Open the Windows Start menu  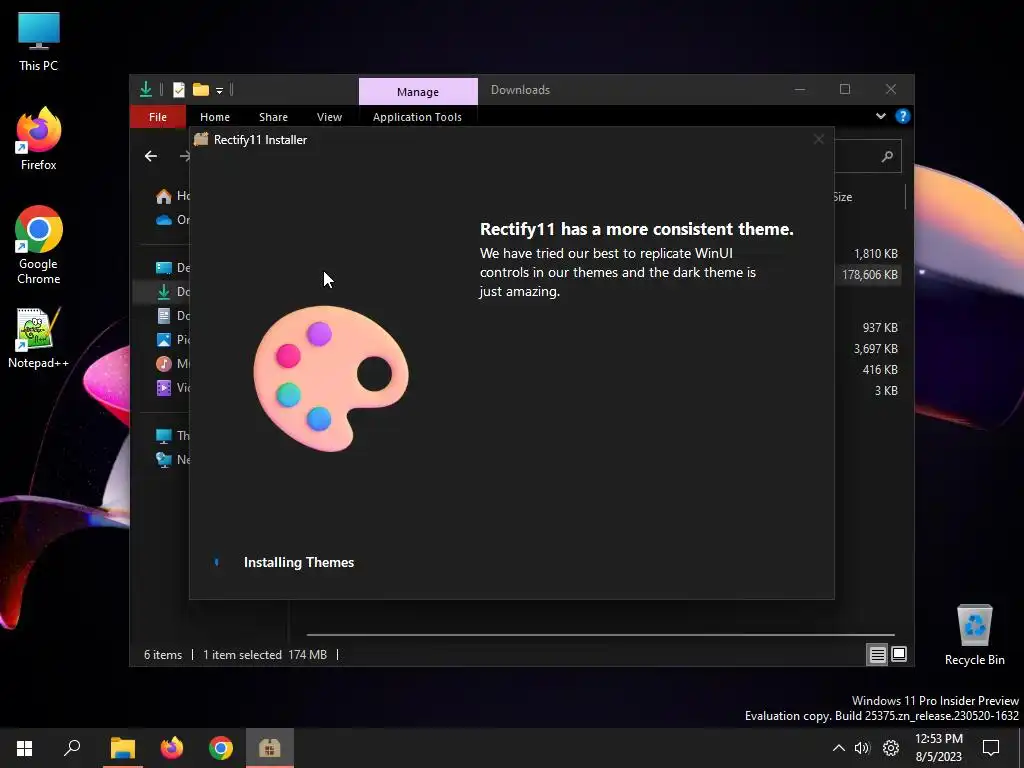click(x=24, y=748)
